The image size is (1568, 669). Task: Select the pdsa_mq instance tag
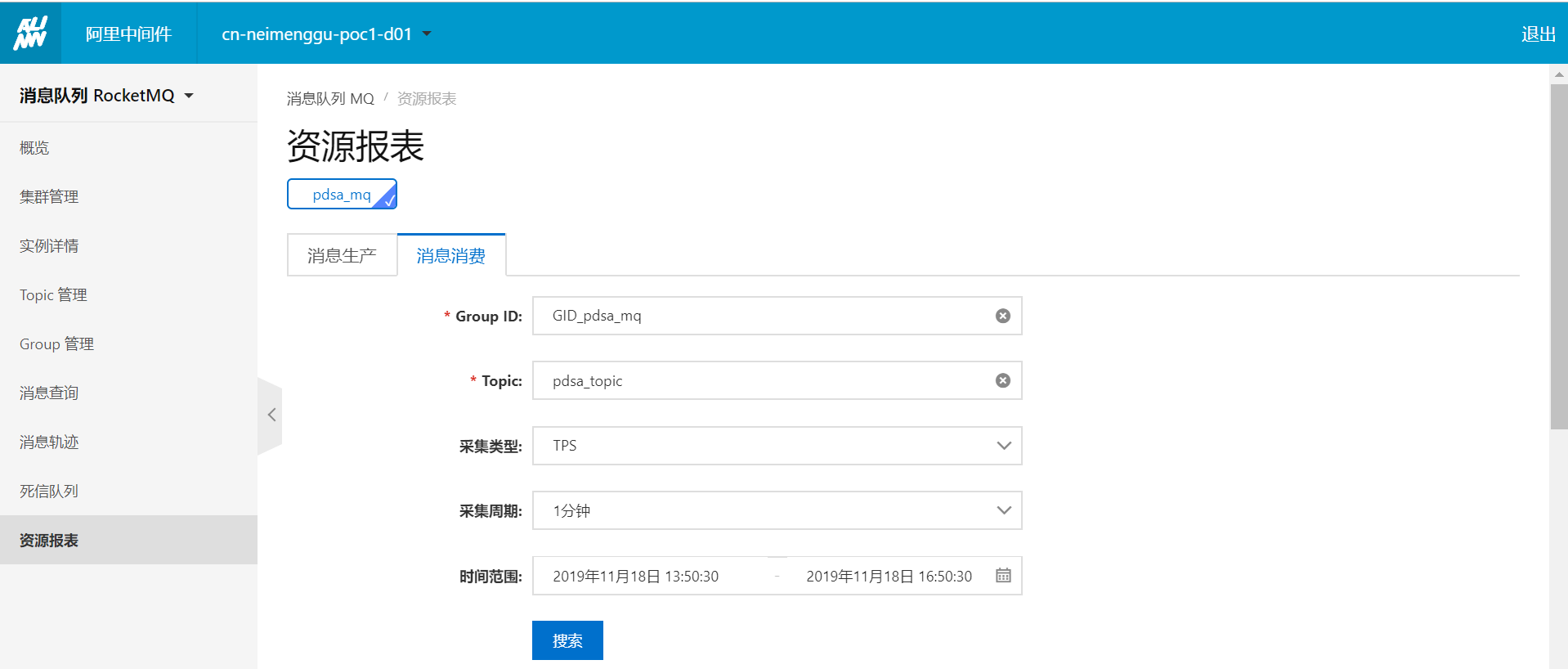click(x=342, y=194)
